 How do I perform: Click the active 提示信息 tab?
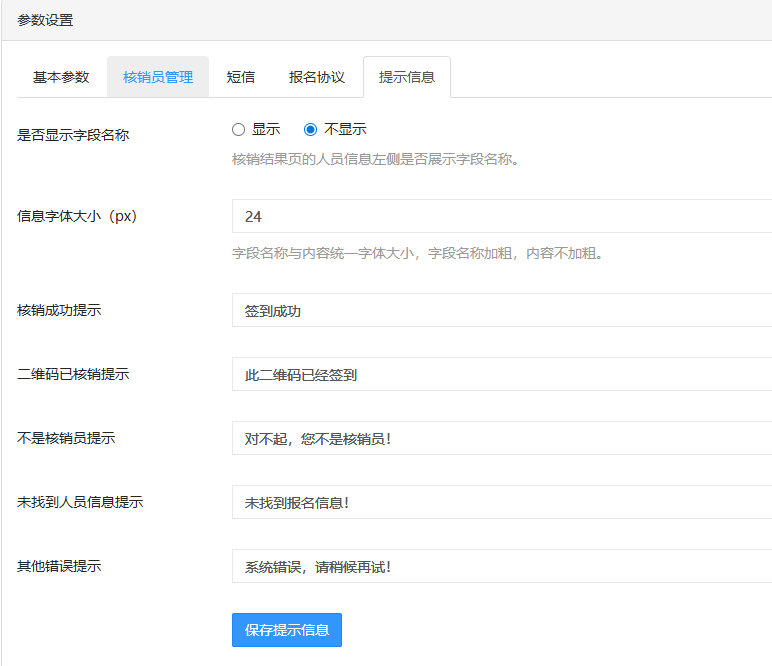[x=407, y=77]
